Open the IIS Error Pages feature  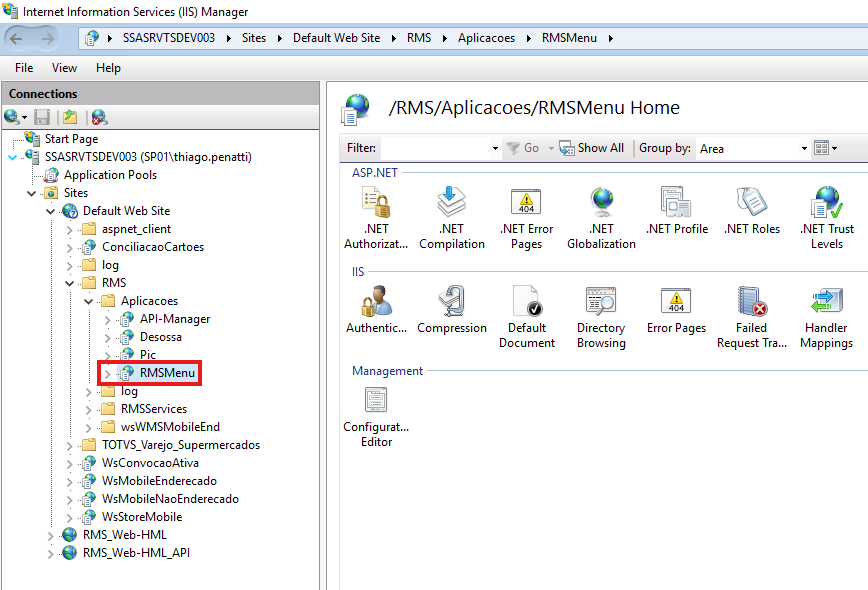pos(676,309)
